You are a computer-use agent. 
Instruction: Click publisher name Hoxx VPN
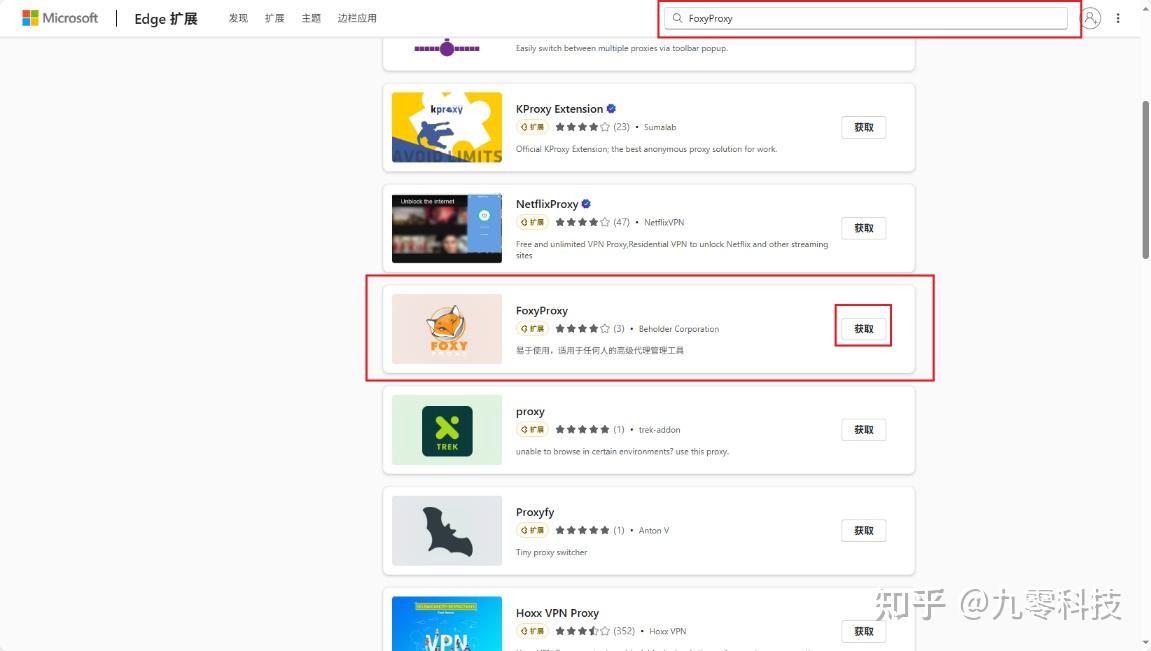click(x=667, y=631)
